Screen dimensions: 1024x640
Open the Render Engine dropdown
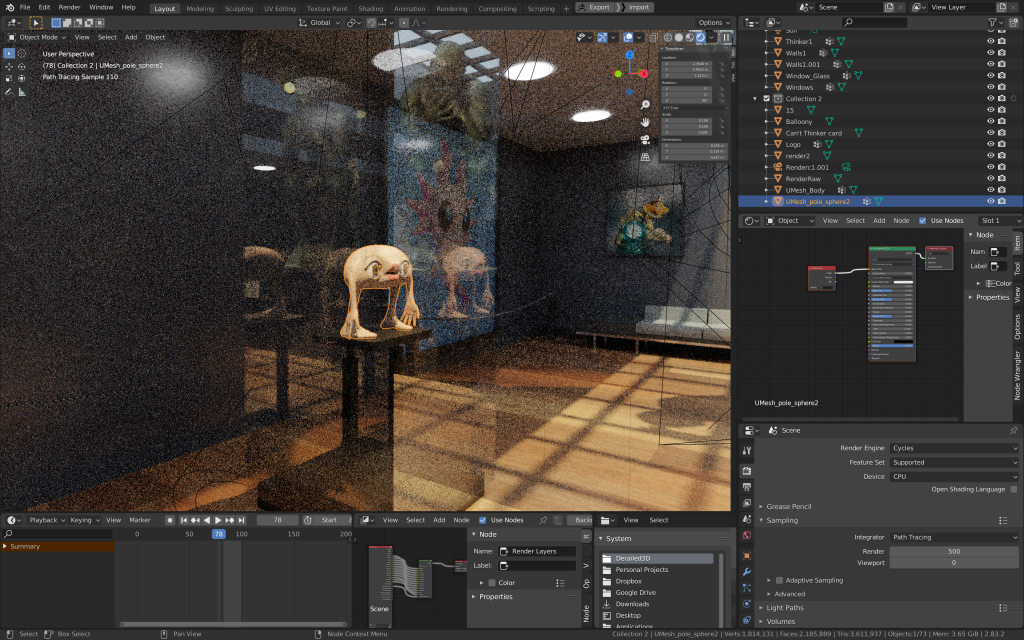pos(953,448)
